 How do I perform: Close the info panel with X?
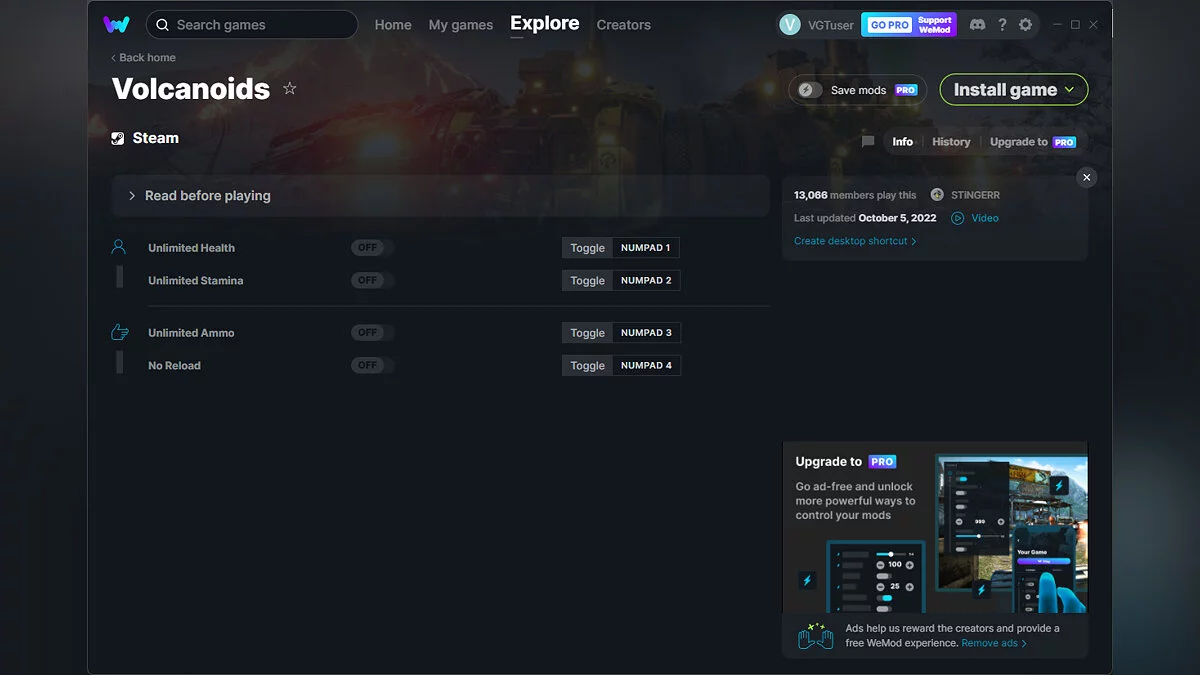[x=1087, y=177]
